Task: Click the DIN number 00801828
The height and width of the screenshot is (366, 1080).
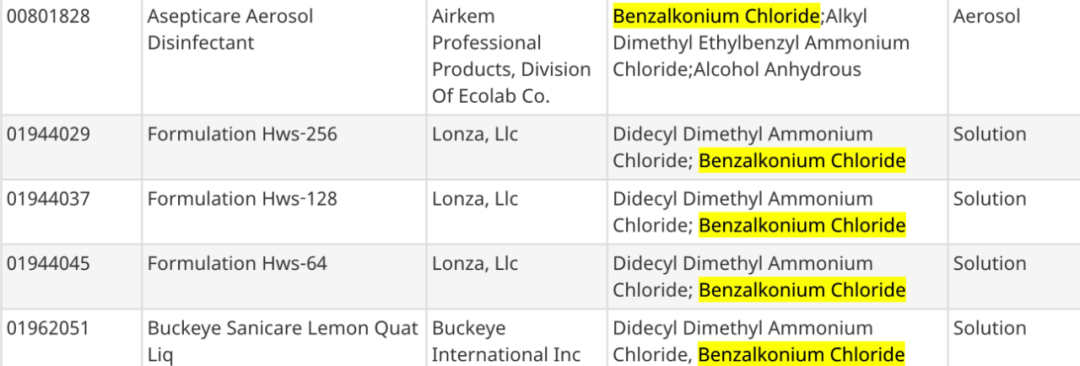Action: 48,17
